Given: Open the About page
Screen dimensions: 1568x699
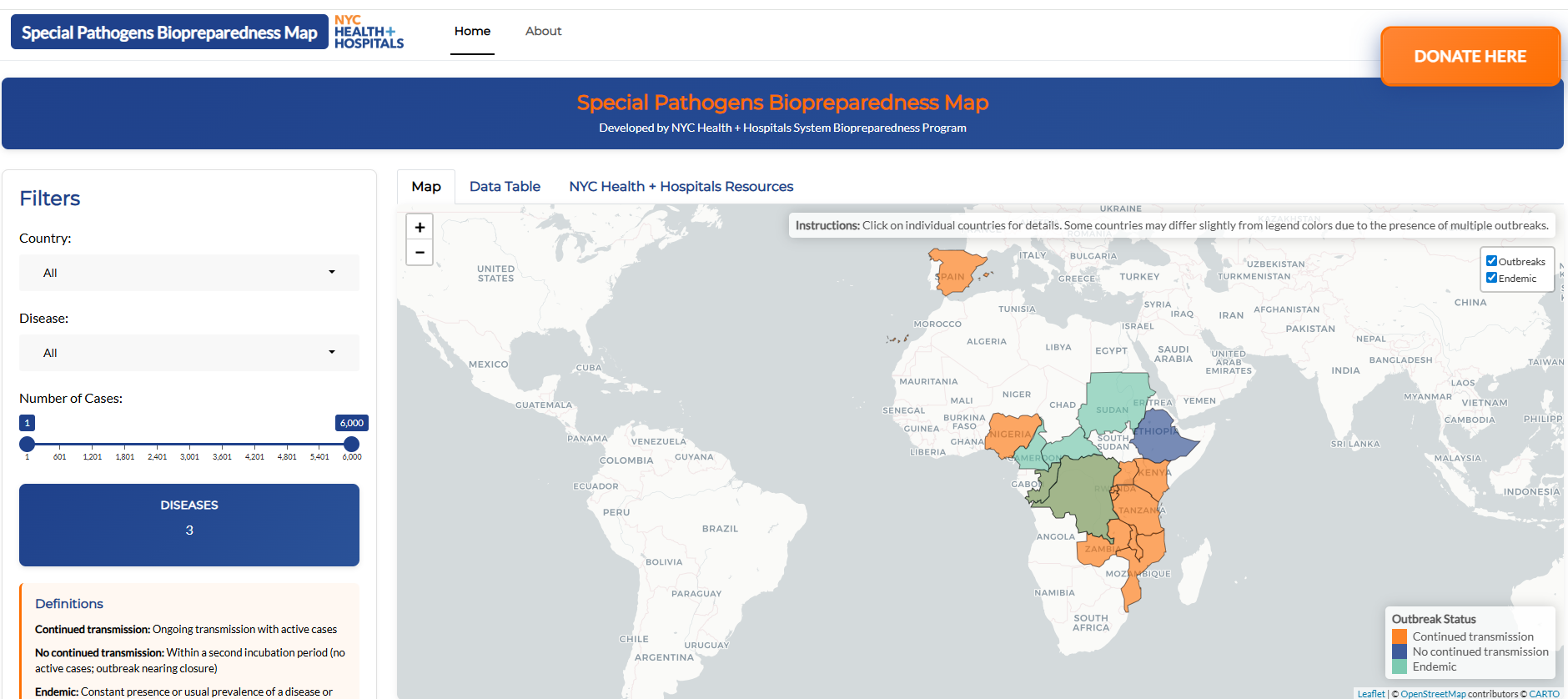Looking at the screenshot, I should click(x=543, y=31).
